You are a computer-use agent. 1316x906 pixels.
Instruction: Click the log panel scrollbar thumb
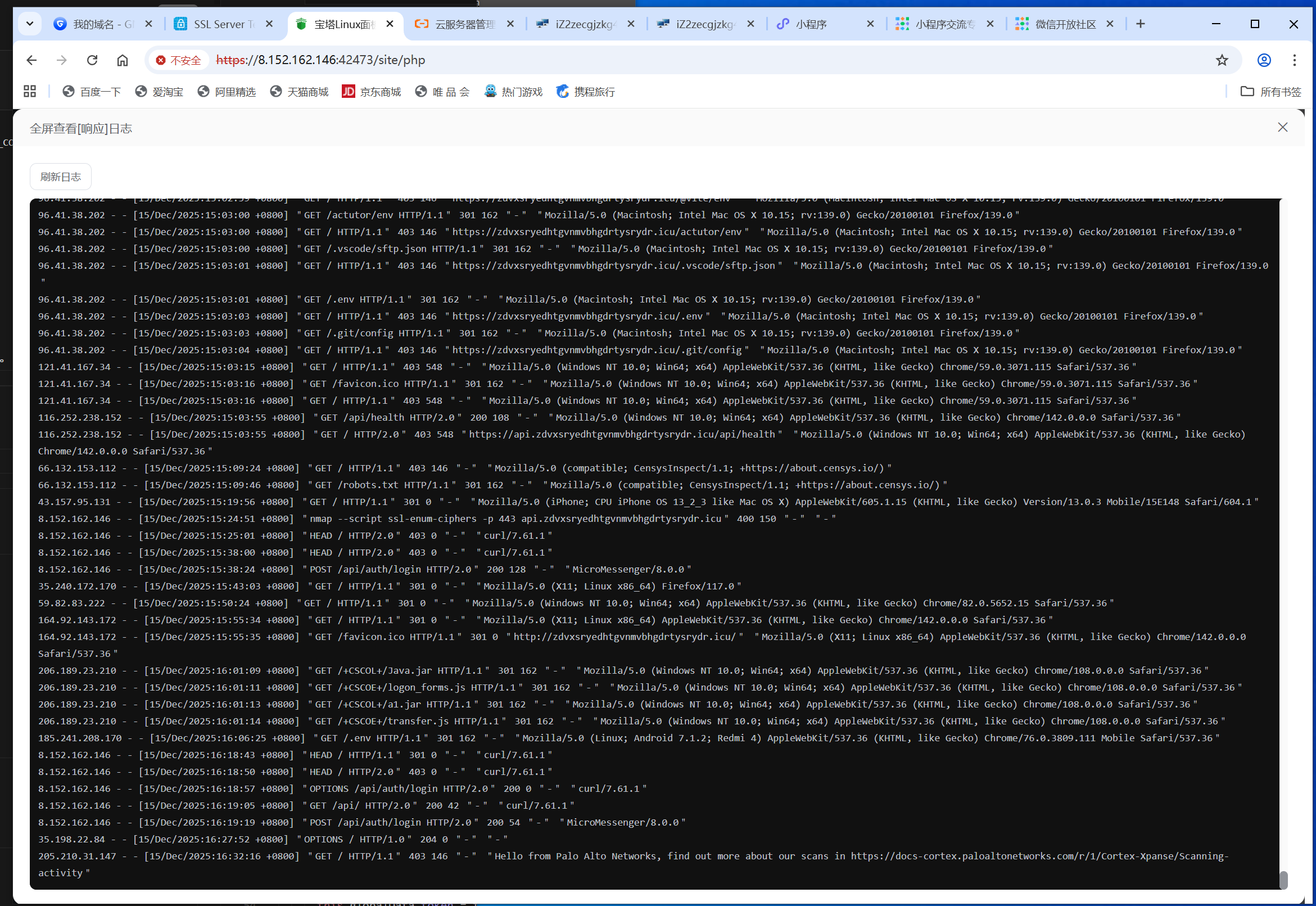(1283, 880)
